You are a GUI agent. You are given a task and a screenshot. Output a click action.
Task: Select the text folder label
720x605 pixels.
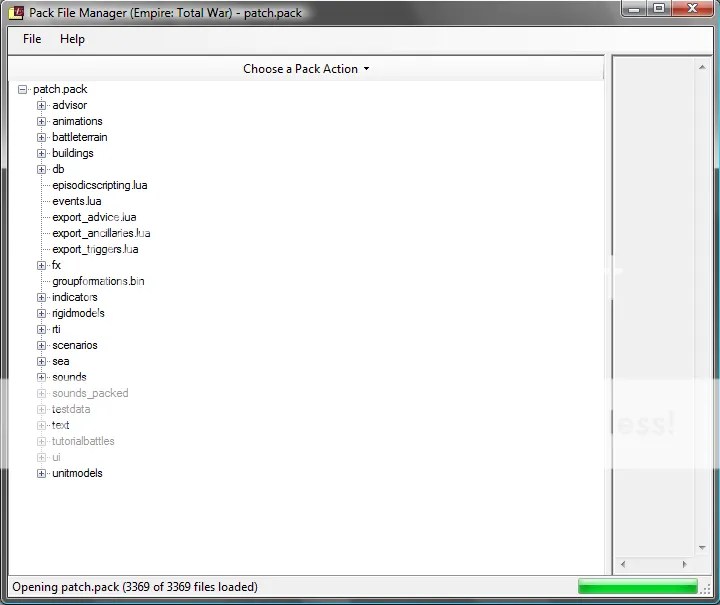click(61, 425)
